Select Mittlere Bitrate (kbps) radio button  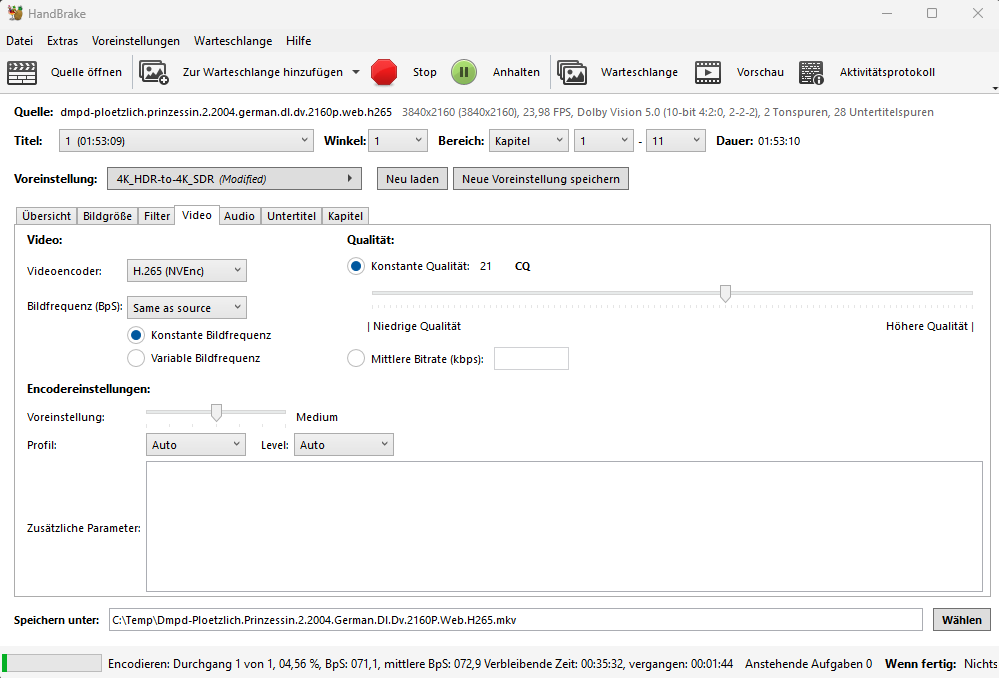(356, 358)
